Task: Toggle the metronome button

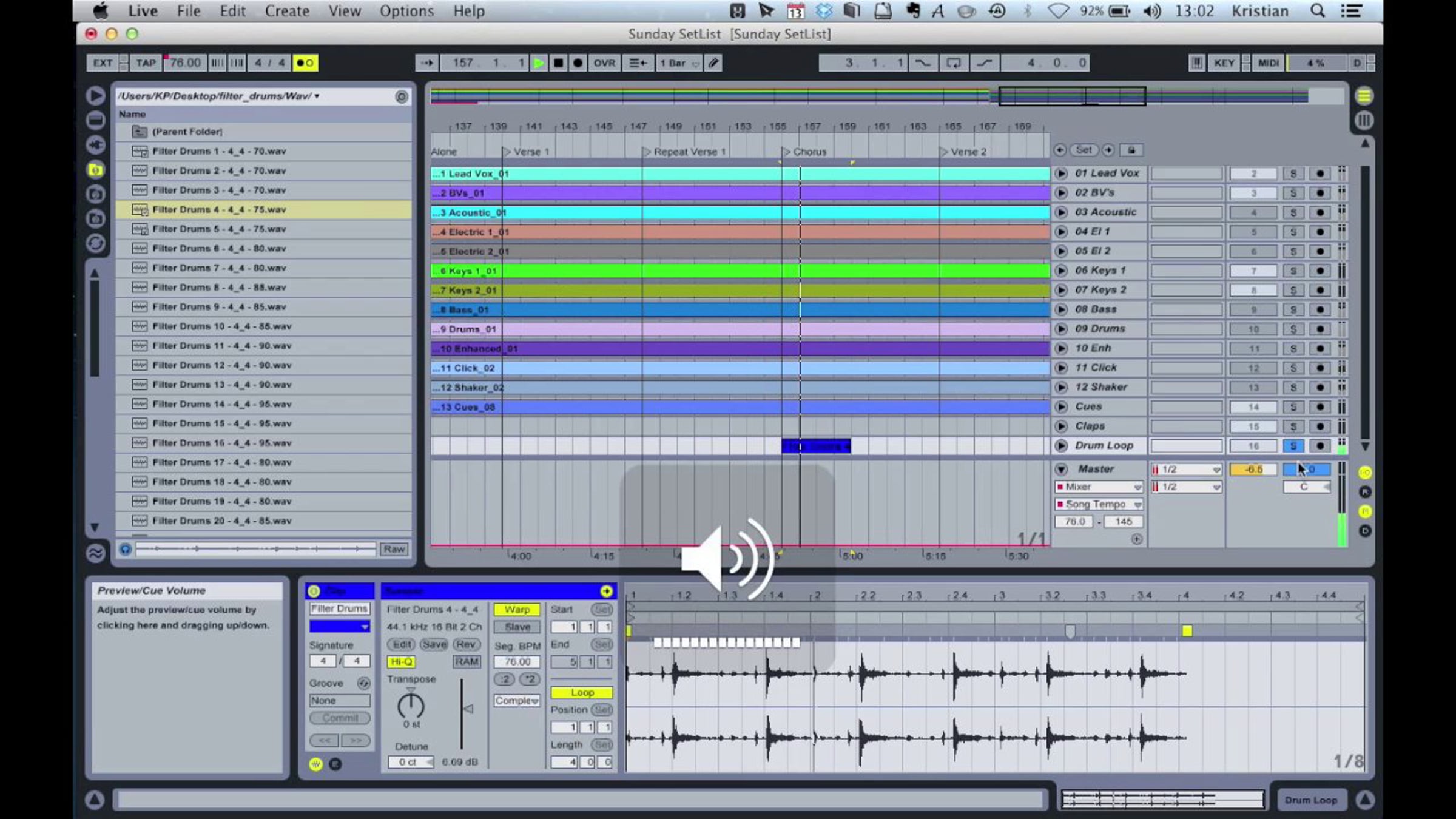Action: pyautogui.click(x=305, y=63)
